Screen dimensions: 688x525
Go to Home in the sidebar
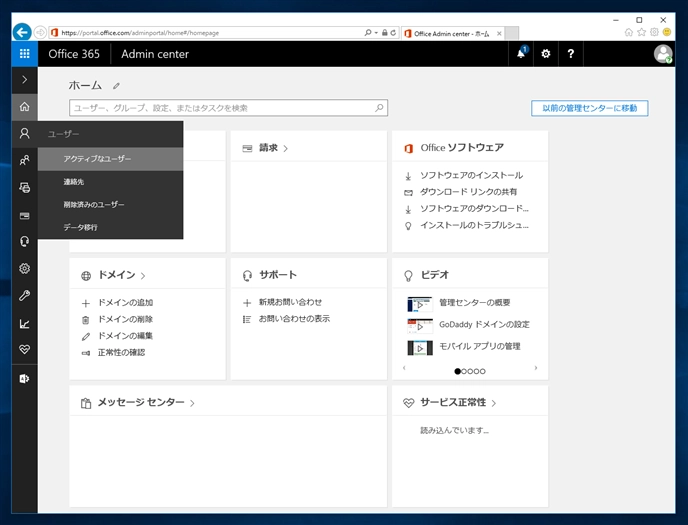point(25,107)
